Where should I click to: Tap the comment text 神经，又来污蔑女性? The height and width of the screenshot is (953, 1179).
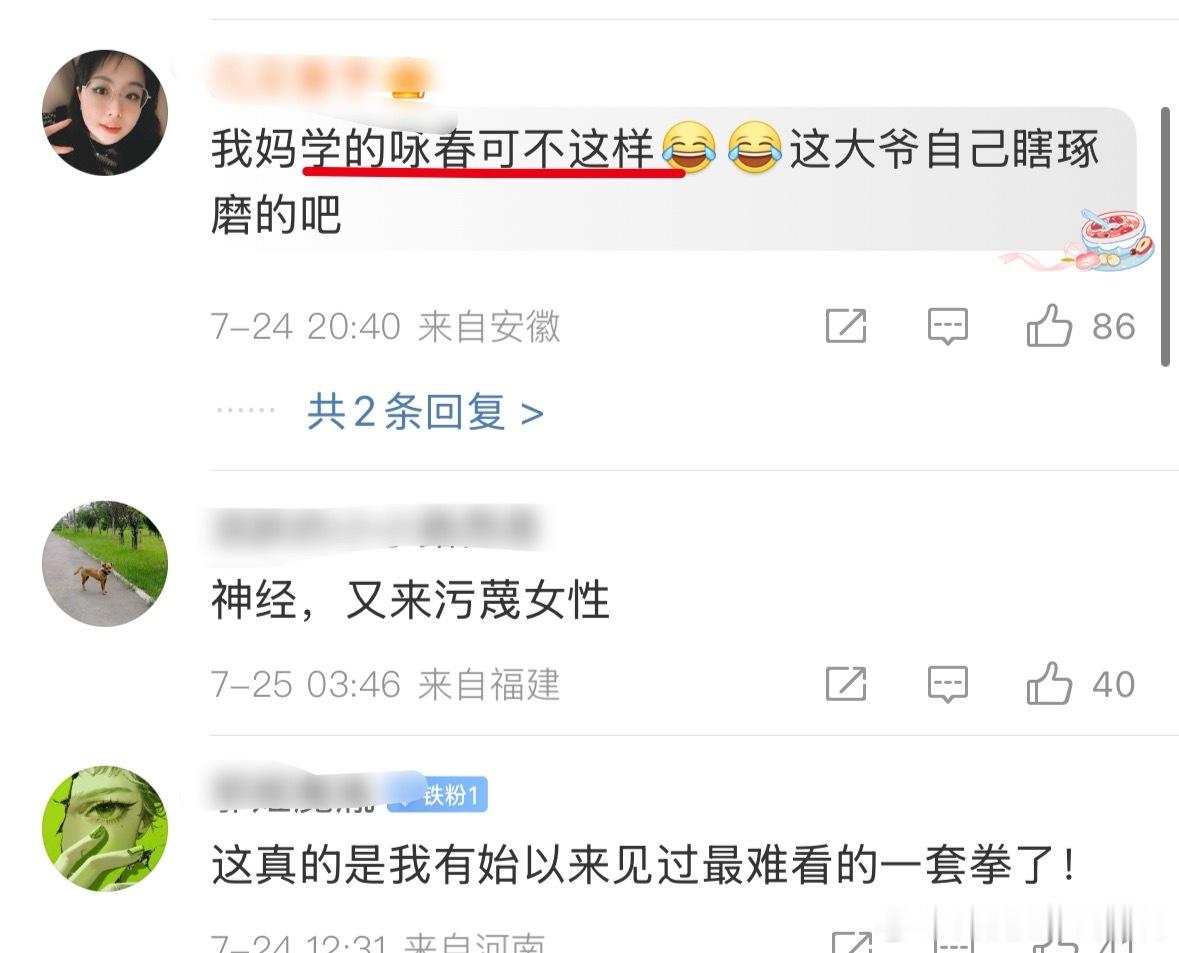click(x=411, y=600)
